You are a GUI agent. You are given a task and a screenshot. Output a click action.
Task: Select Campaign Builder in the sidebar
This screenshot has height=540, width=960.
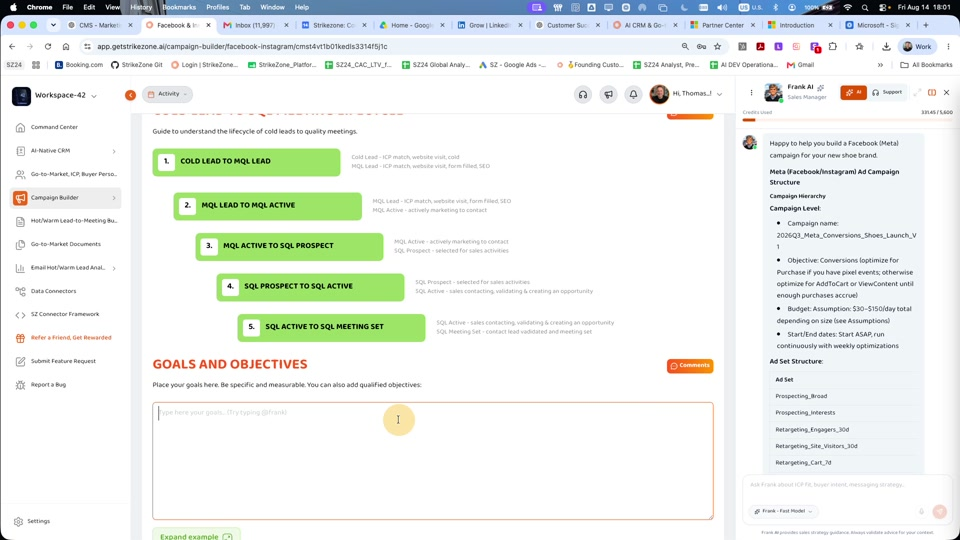click(65, 198)
